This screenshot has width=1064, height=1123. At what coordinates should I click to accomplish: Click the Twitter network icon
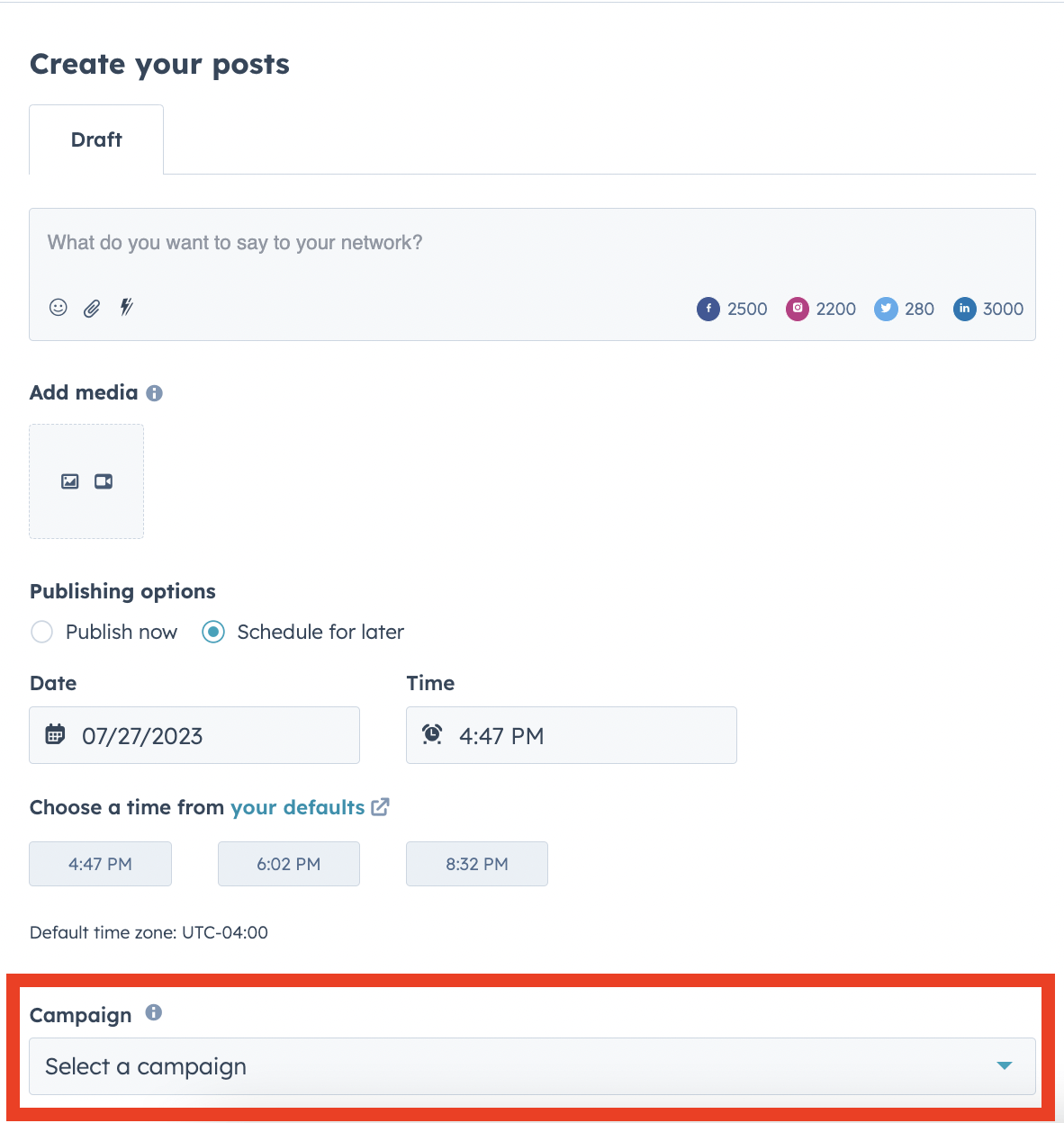coord(885,309)
